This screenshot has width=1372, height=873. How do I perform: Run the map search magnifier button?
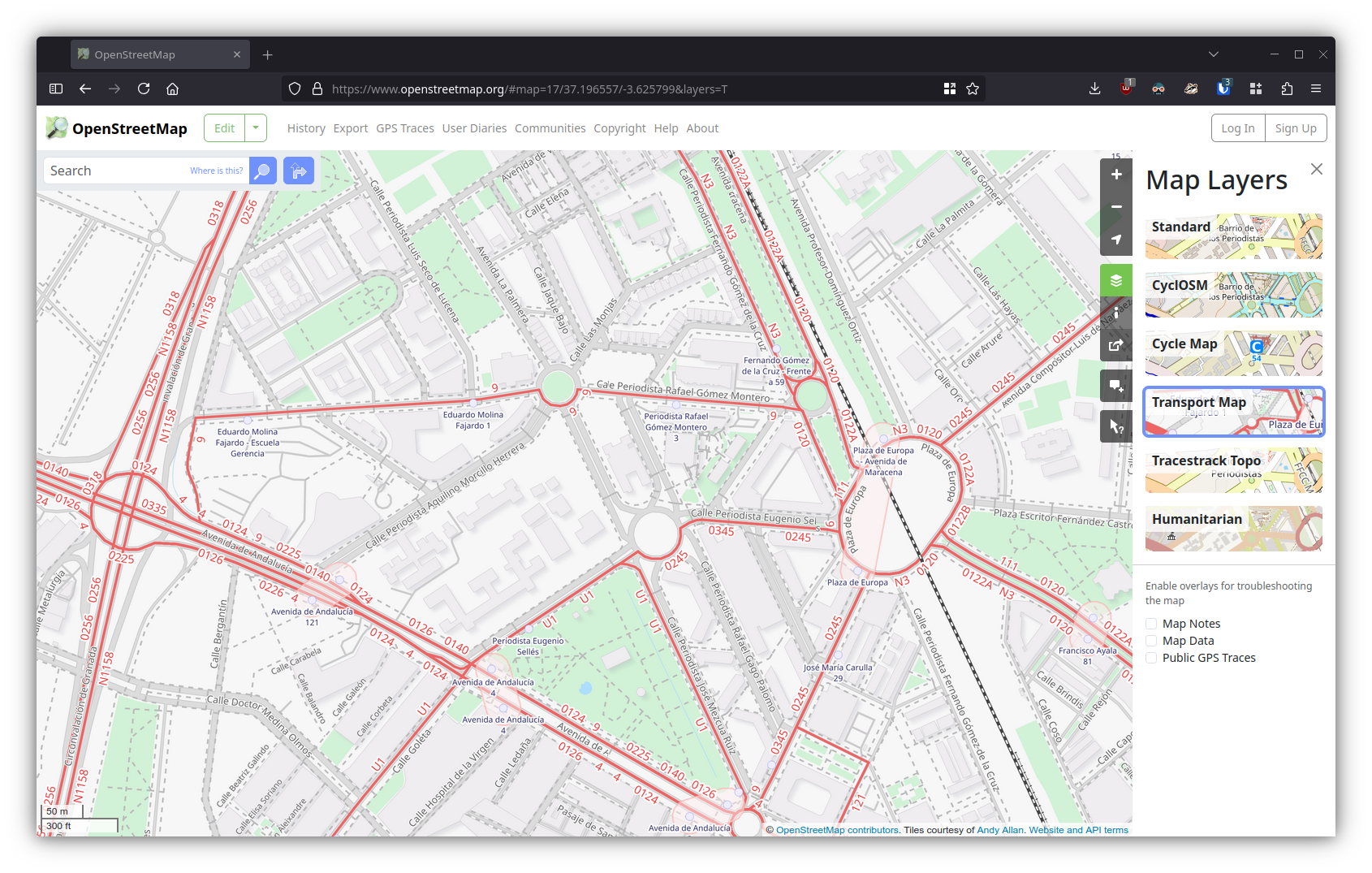click(x=263, y=171)
